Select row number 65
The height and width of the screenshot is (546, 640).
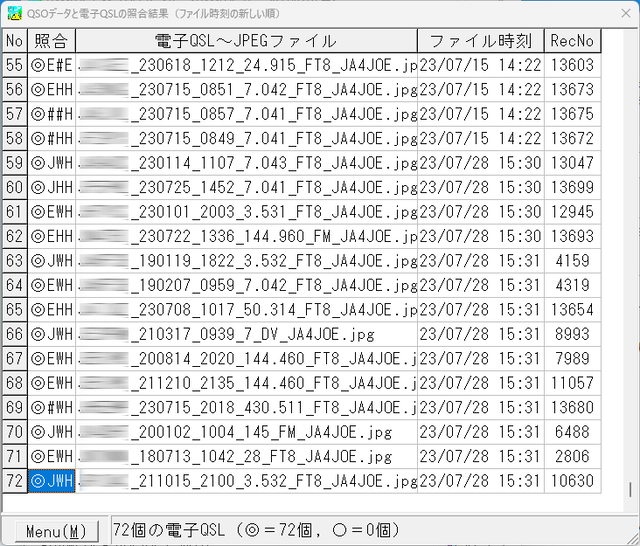[15, 310]
